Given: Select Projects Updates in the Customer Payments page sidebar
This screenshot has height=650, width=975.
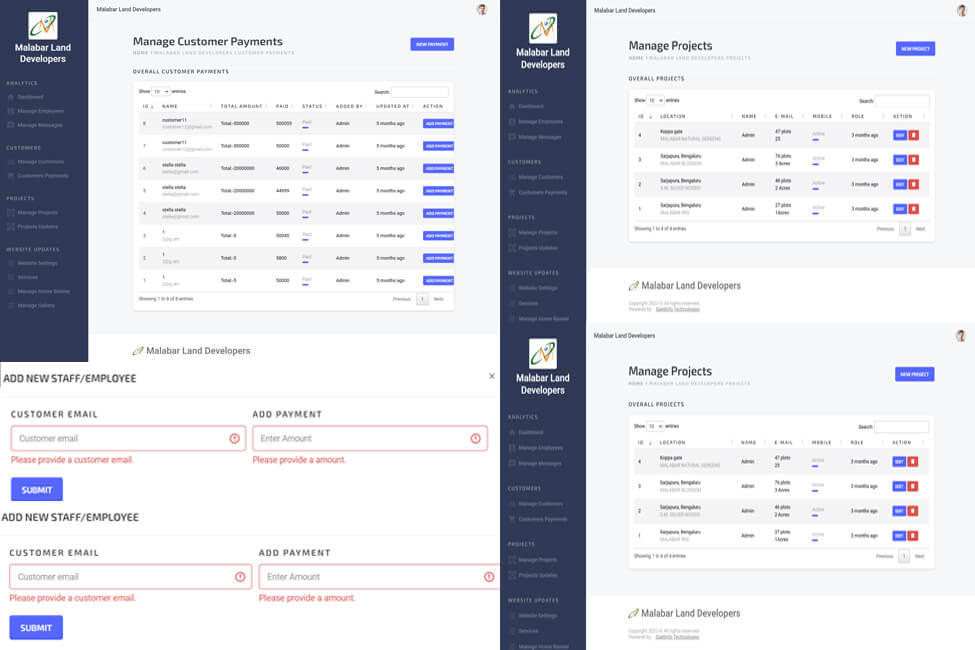Looking at the screenshot, I should (38, 227).
